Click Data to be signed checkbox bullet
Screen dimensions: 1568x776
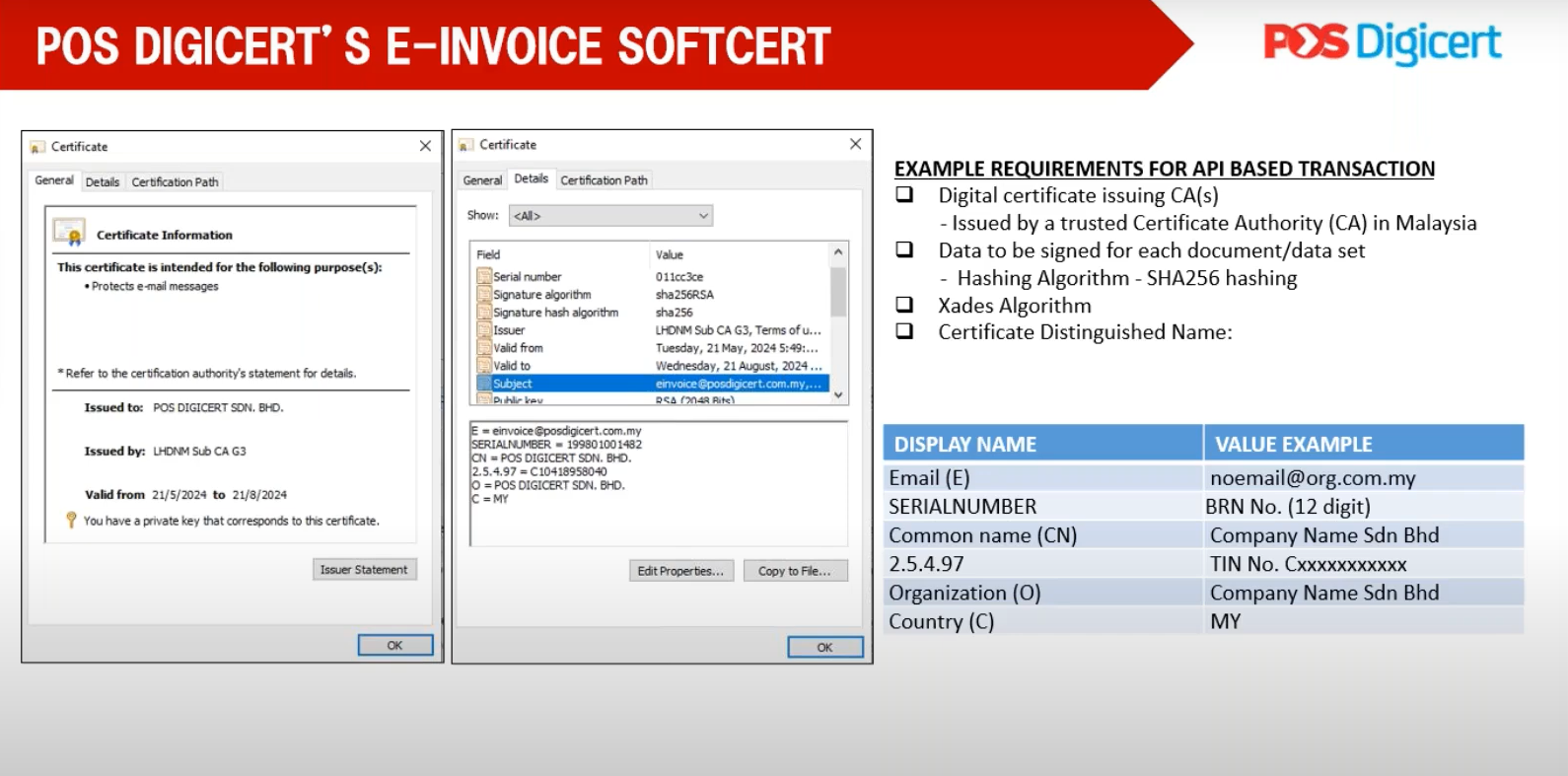pyautogui.click(x=904, y=249)
